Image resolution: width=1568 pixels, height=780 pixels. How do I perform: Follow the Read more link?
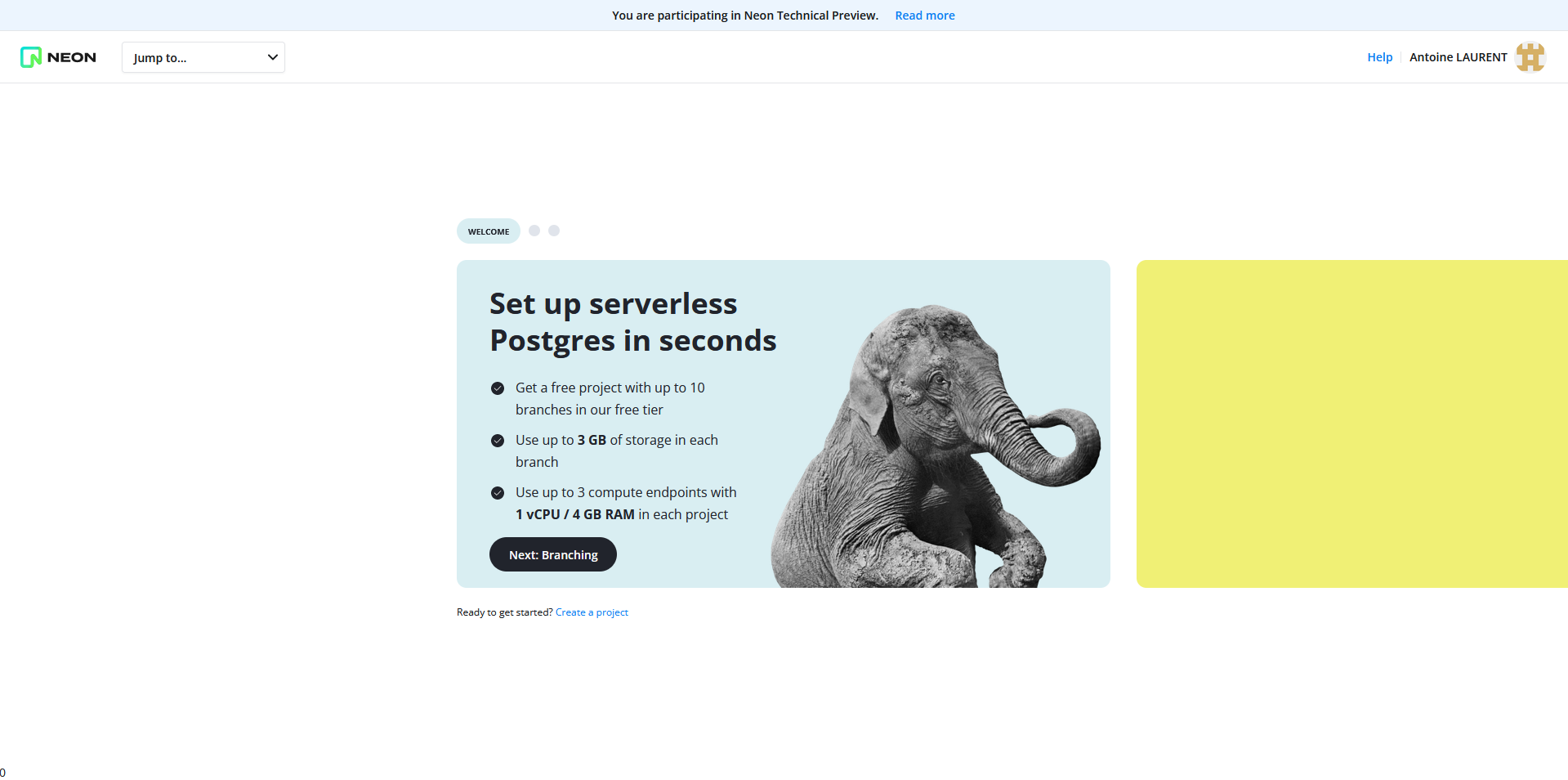tap(925, 16)
